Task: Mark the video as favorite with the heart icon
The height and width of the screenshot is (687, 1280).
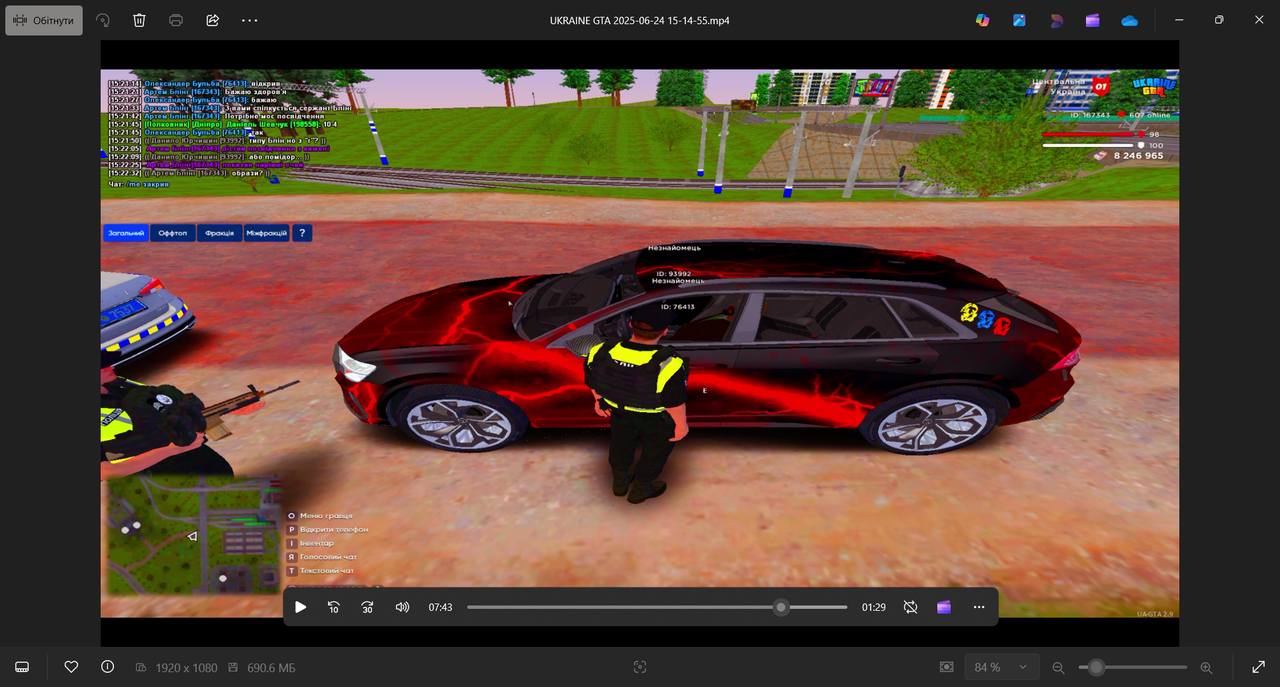Action: click(71, 667)
